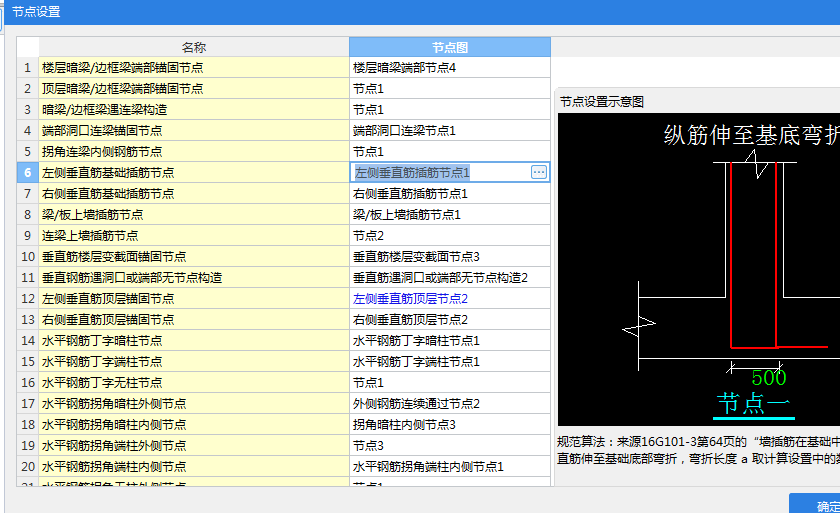Click cell 水平钢筋丁字端柱节点1
The height and width of the screenshot is (513, 840).
pyautogui.click(x=450, y=361)
